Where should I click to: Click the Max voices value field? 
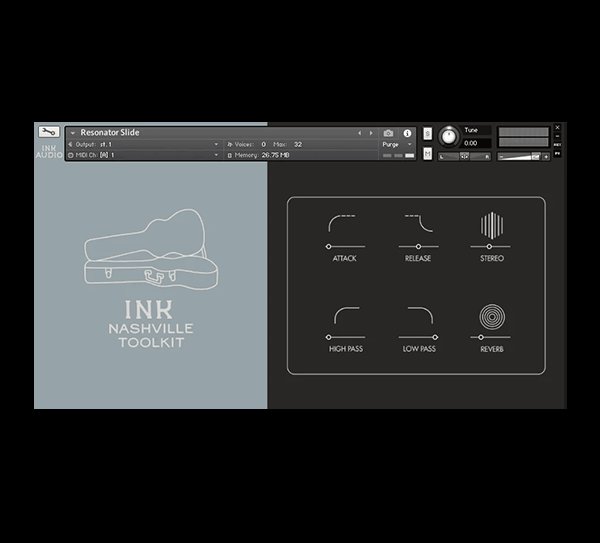(x=298, y=144)
